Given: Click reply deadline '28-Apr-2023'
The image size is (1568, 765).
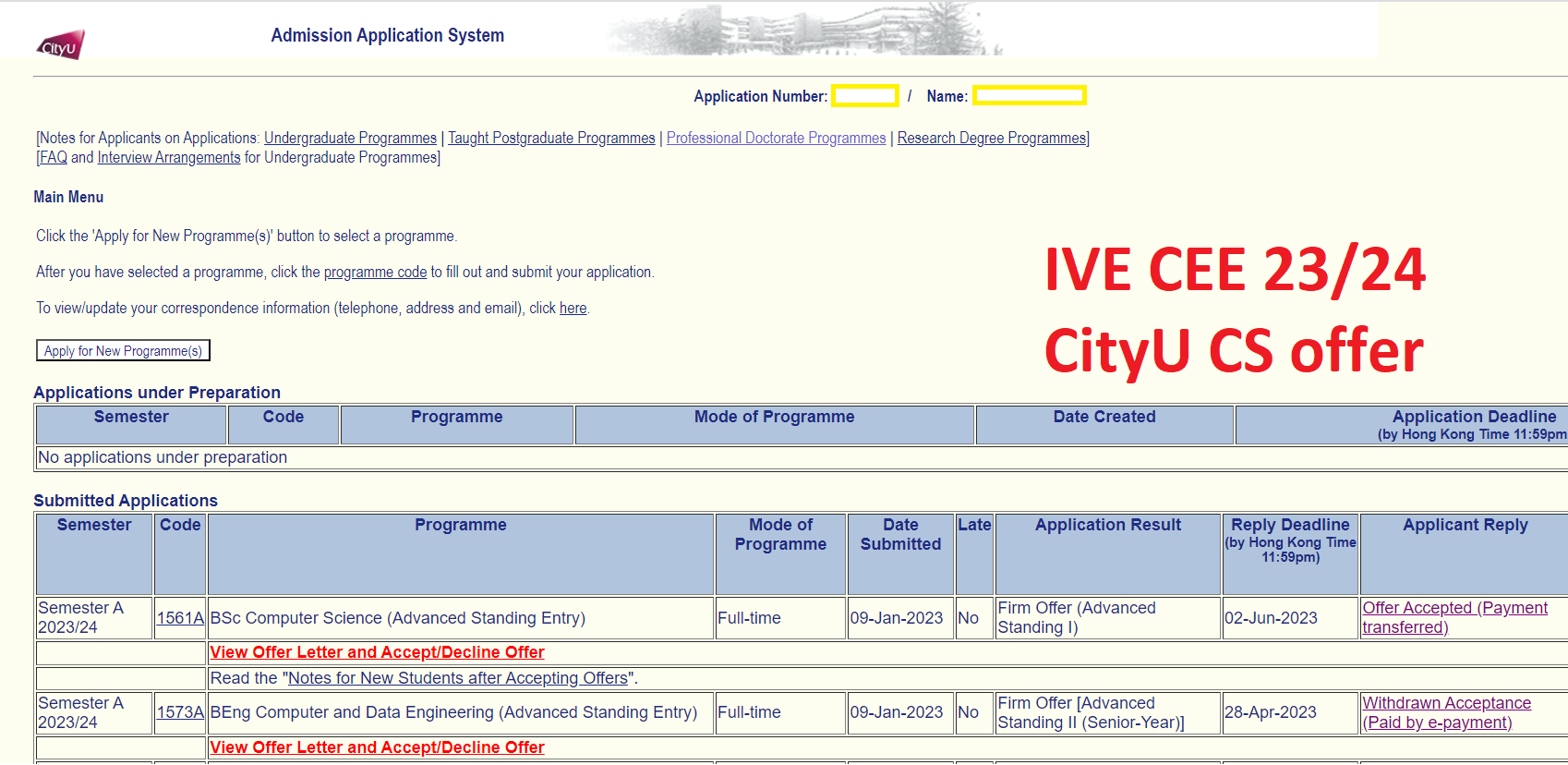Looking at the screenshot, I should click(x=1271, y=712).
